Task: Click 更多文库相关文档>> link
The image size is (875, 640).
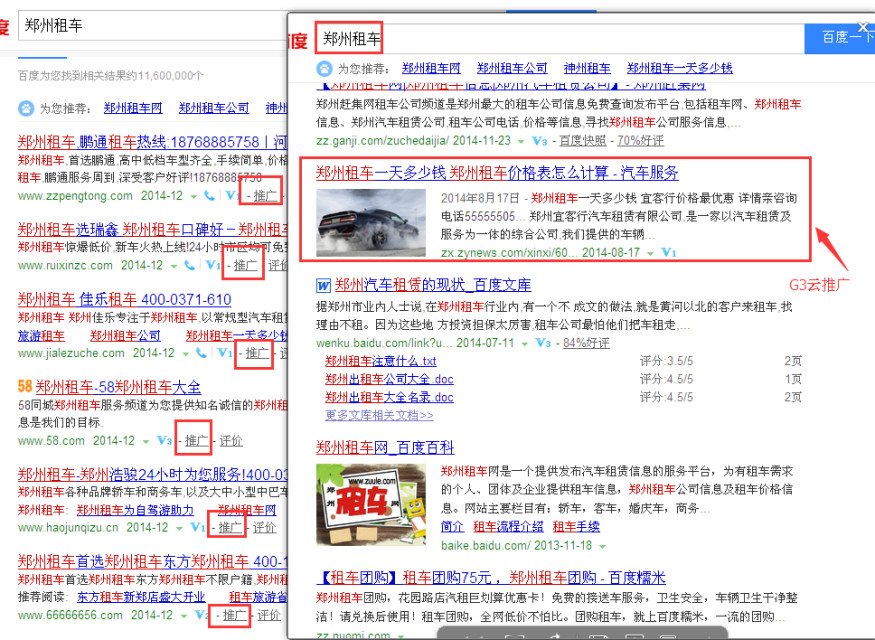Action: 379,415
